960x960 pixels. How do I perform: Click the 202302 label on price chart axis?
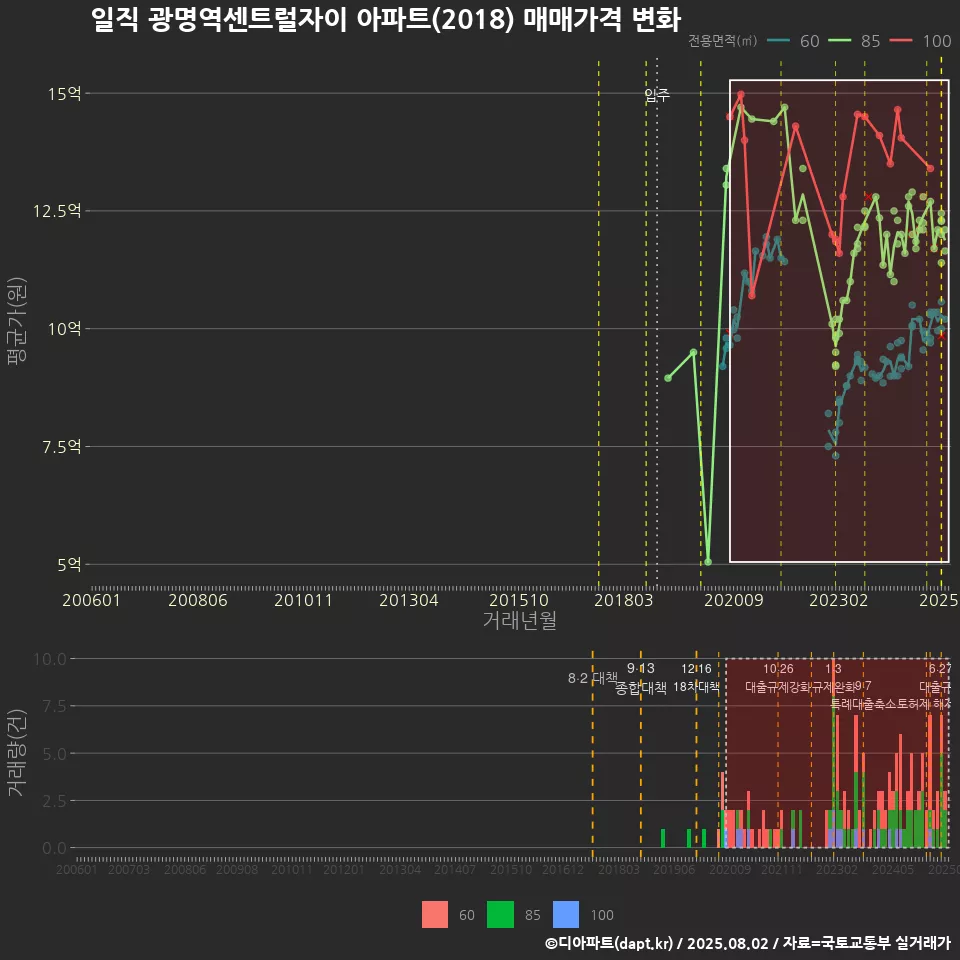coord(838,600)
